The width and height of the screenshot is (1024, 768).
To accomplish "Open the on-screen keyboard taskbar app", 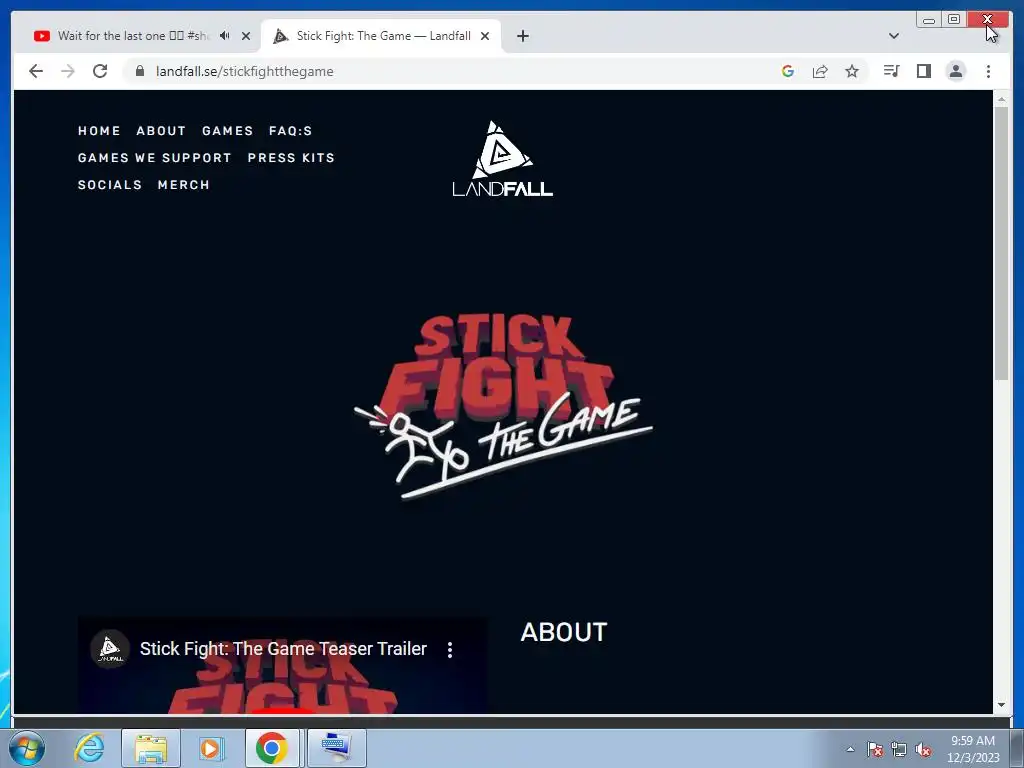I will (x=336, y=748).
